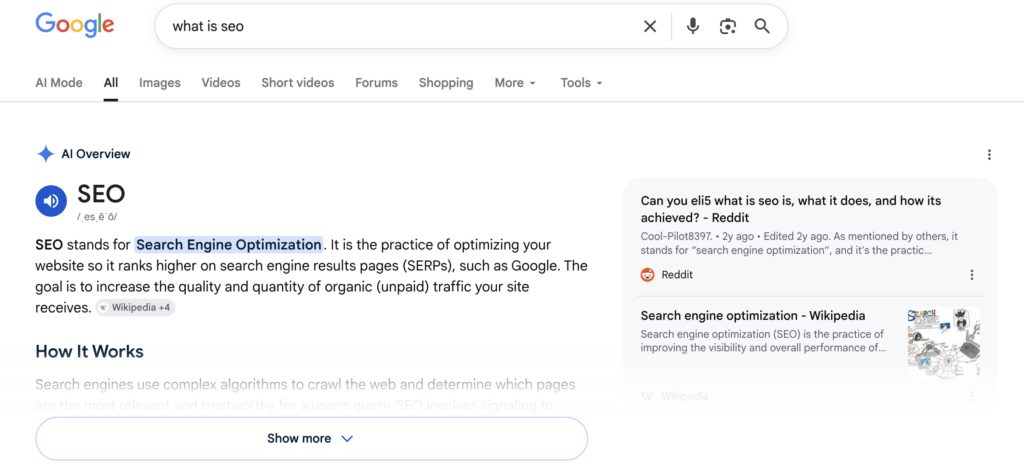Click the AI Overview sparkle icon
The width and height of the screenshot is (1024, 471).
45,154
